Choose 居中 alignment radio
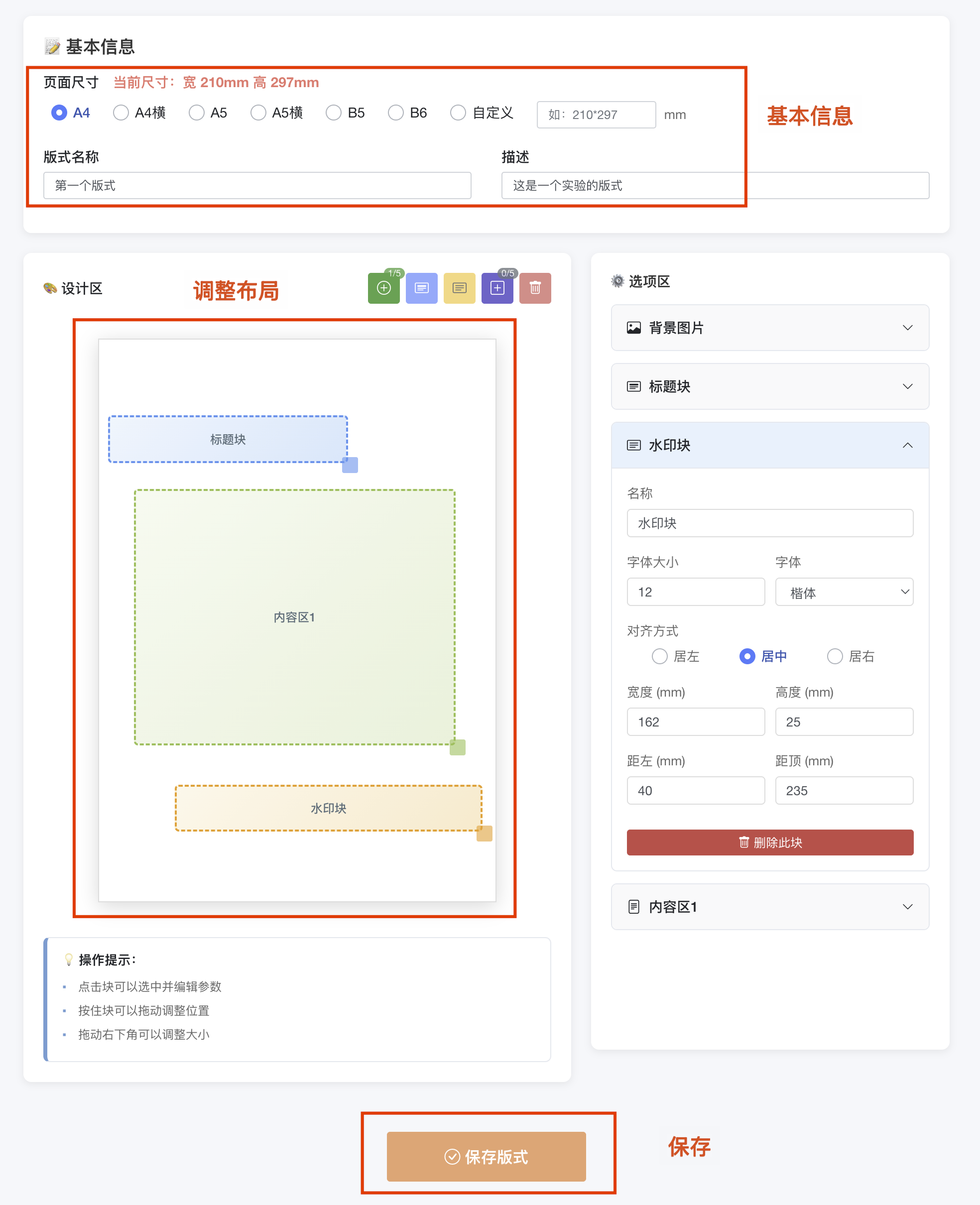Viewport: 980px width, 1205px height. point(747,656)
